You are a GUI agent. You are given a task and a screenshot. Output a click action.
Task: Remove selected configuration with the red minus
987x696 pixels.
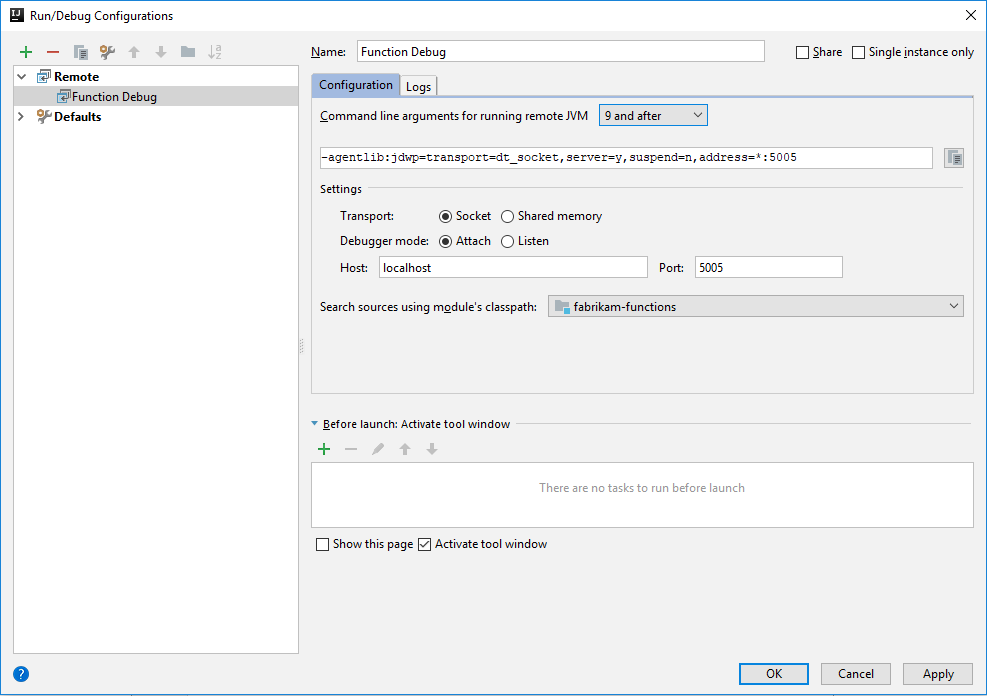point(53,52)
